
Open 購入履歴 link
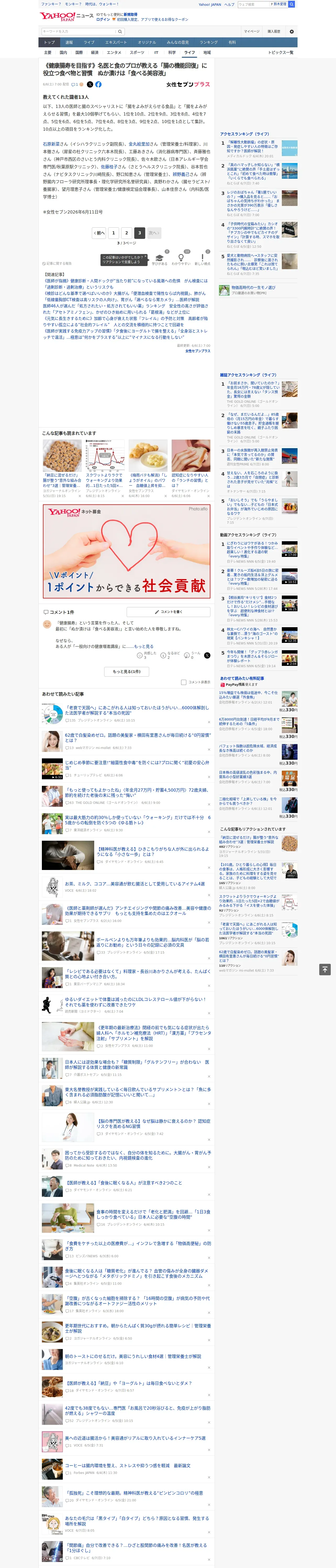point(274,31)
